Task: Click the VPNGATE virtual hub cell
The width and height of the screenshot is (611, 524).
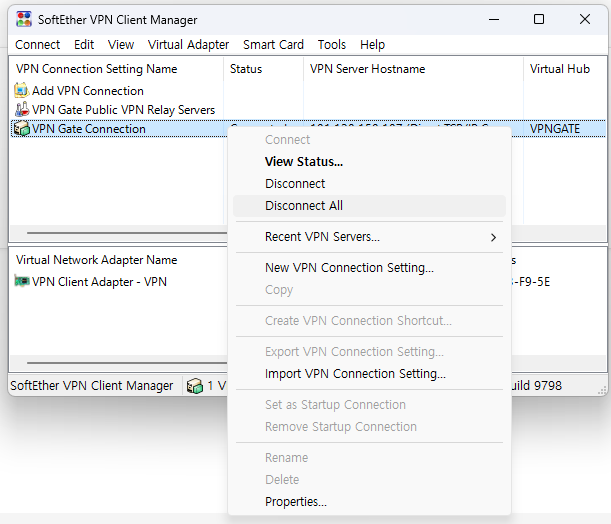Action: (x=554, y=129)
